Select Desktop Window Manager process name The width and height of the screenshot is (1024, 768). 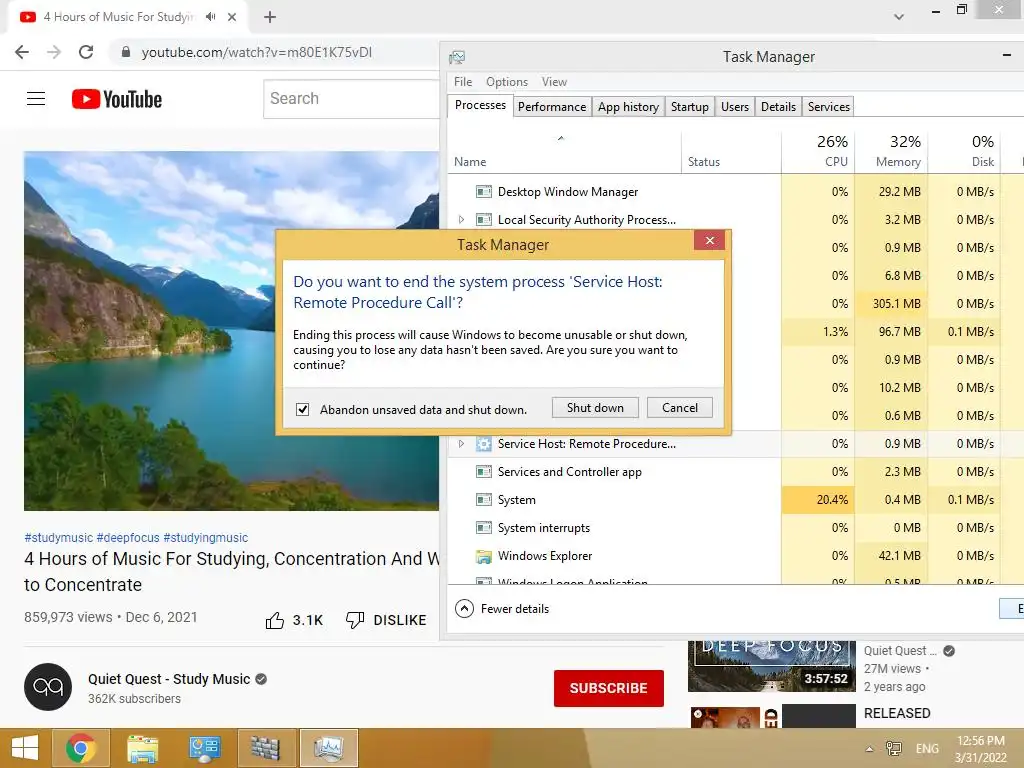pos(568,191)
